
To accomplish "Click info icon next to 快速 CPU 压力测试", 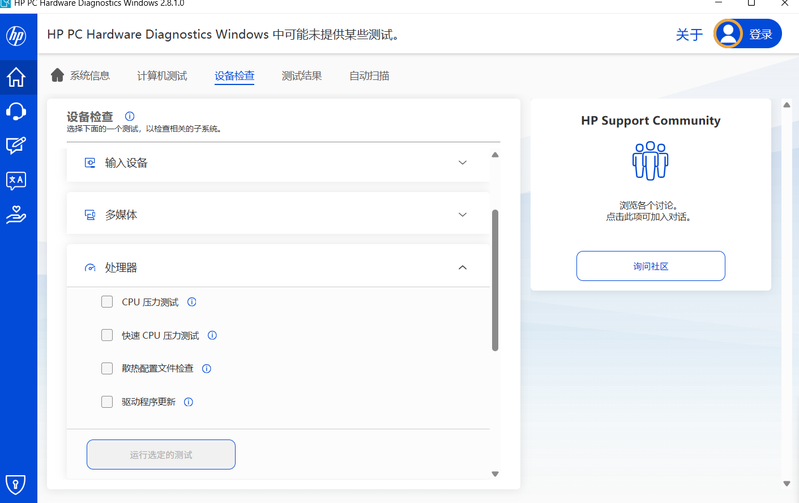I will pyautogui.click(x=212, y=335).
